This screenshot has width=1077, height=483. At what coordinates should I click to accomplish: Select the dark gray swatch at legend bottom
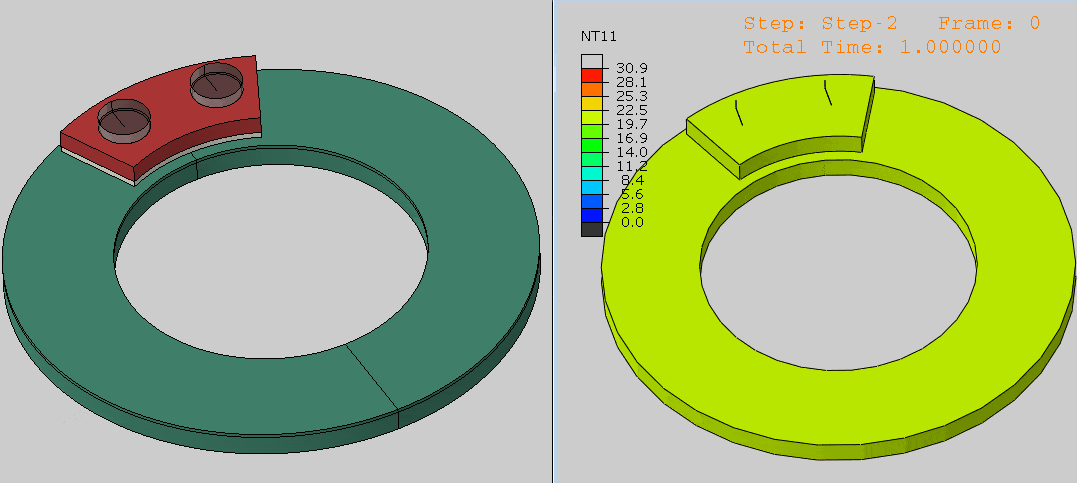pos(592,229)
